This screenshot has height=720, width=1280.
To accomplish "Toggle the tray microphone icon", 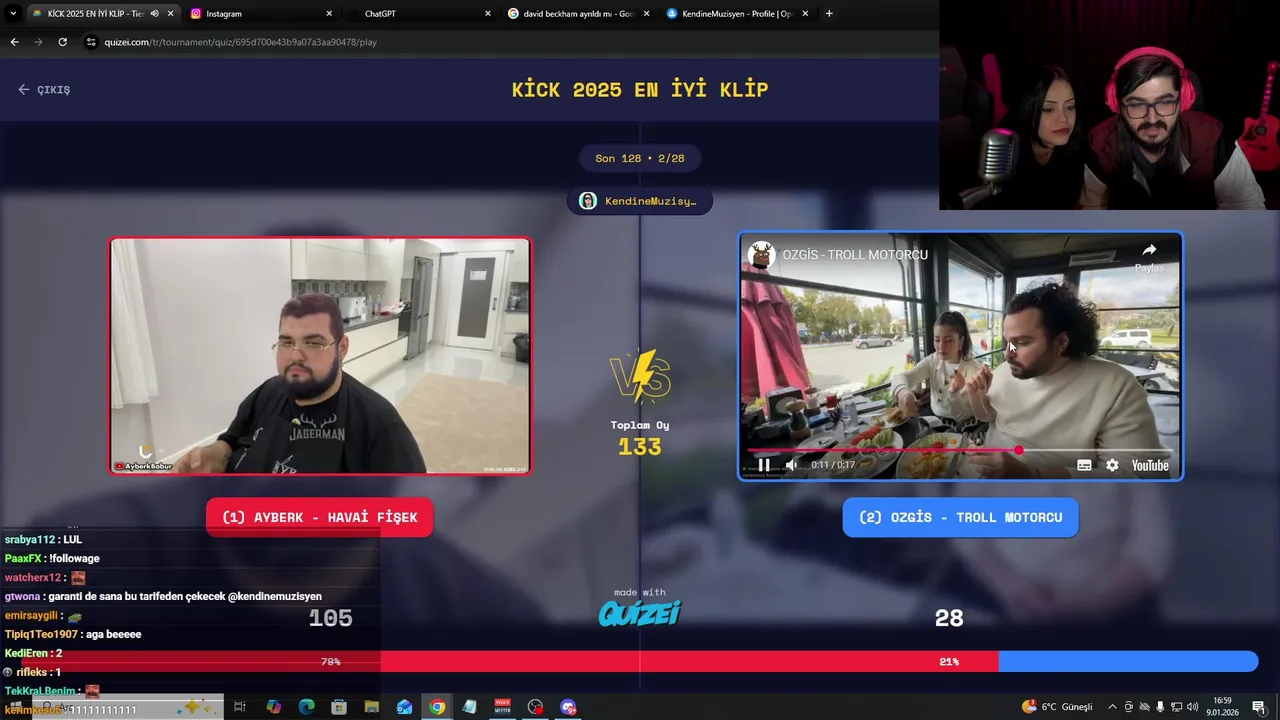I will click(x=1160, y=707).
